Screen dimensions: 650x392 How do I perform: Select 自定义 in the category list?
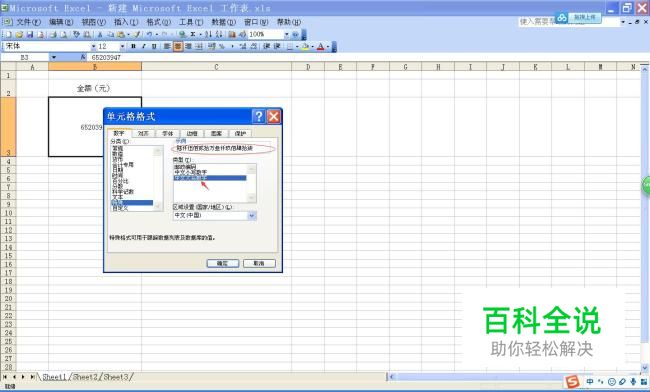[x=120, y=208]
